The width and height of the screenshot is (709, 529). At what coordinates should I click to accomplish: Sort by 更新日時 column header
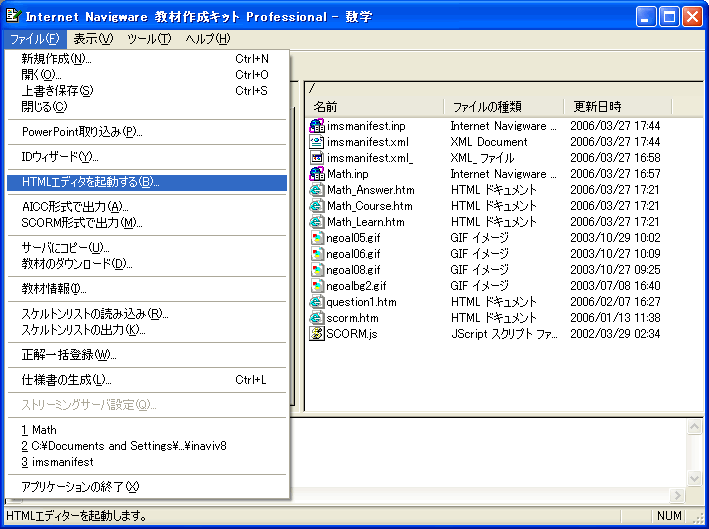pyautogui.click(x=618, y=107)
